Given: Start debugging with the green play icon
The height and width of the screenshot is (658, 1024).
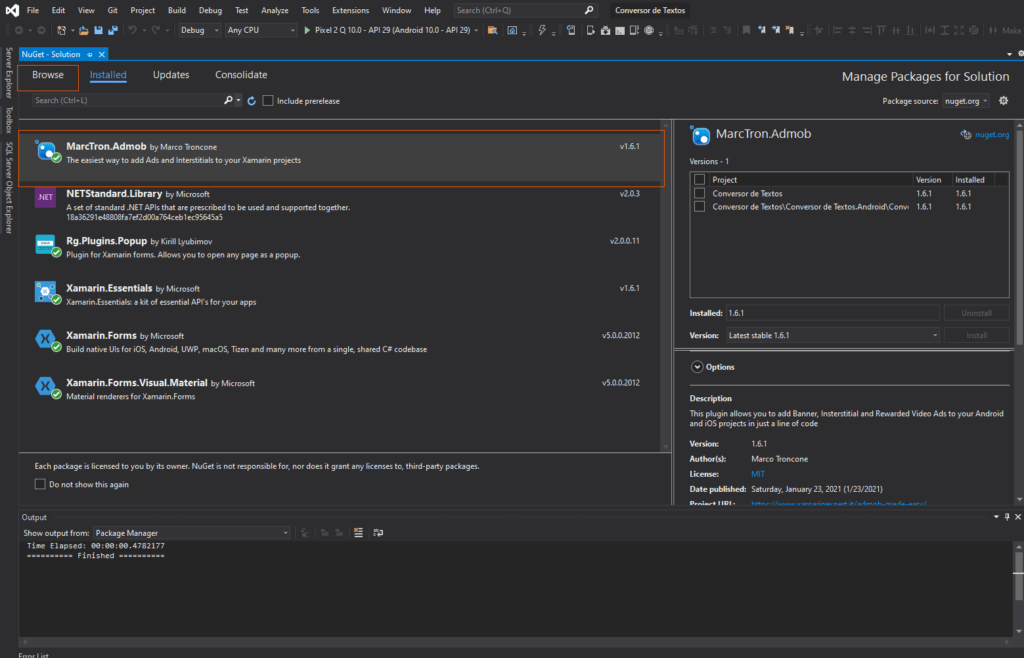Looking at the screenshot, I should click(x=307, y=30).
